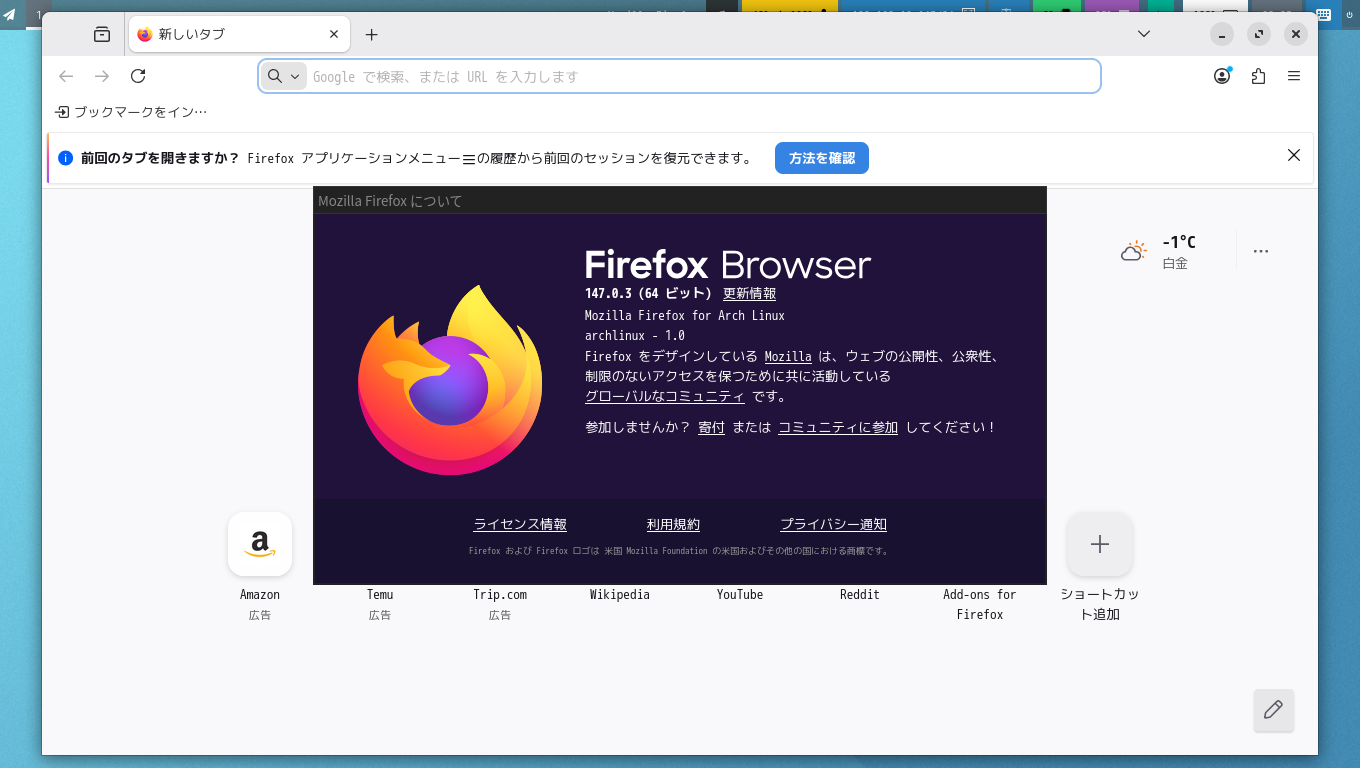This screenshot has height=768, width=1360.
Task: Open the Amazon shortcut tile
Action: click(260, 544)
